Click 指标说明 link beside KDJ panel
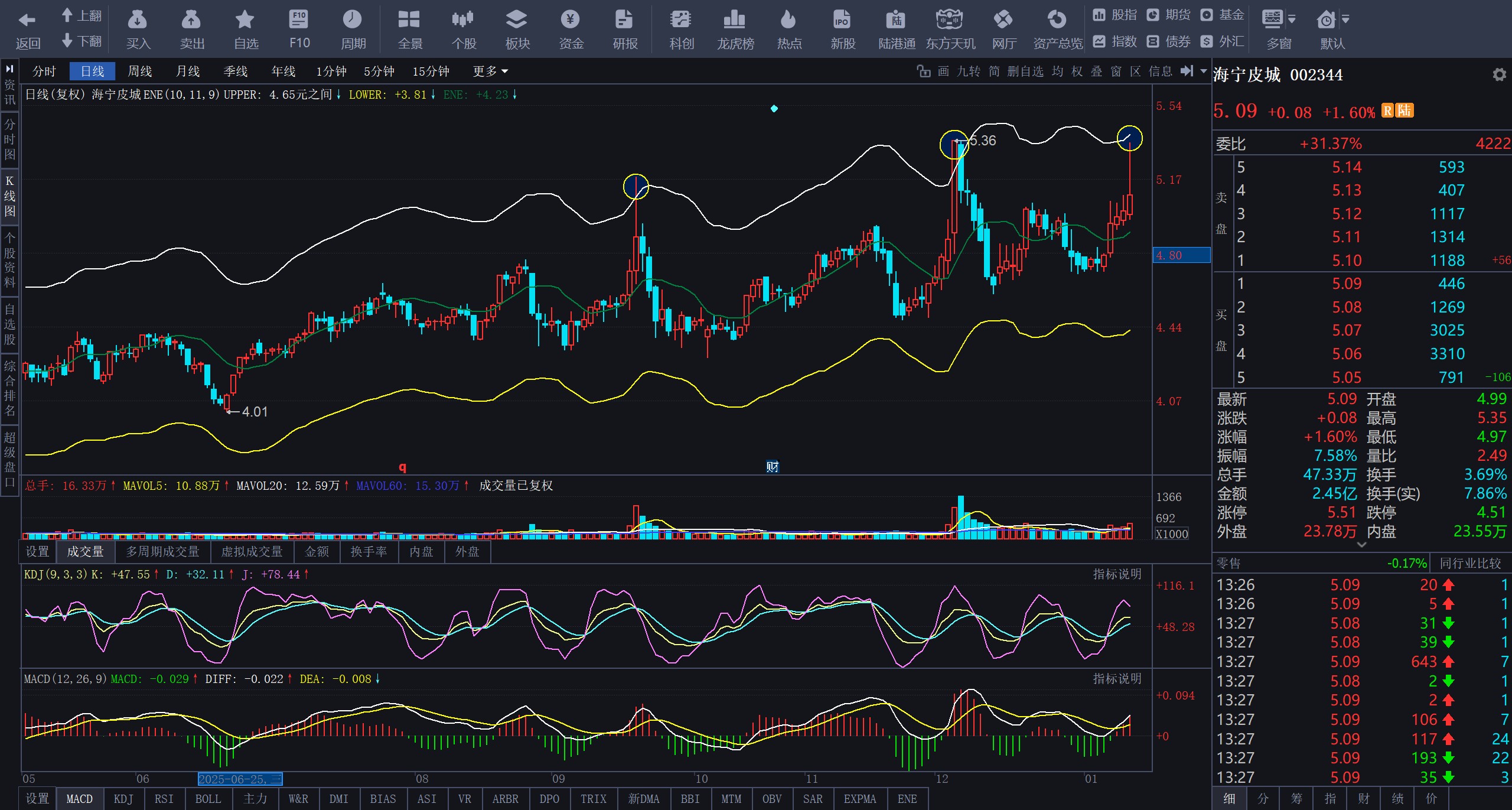Screen dimensions: 1512x810 click(1116, 574)
